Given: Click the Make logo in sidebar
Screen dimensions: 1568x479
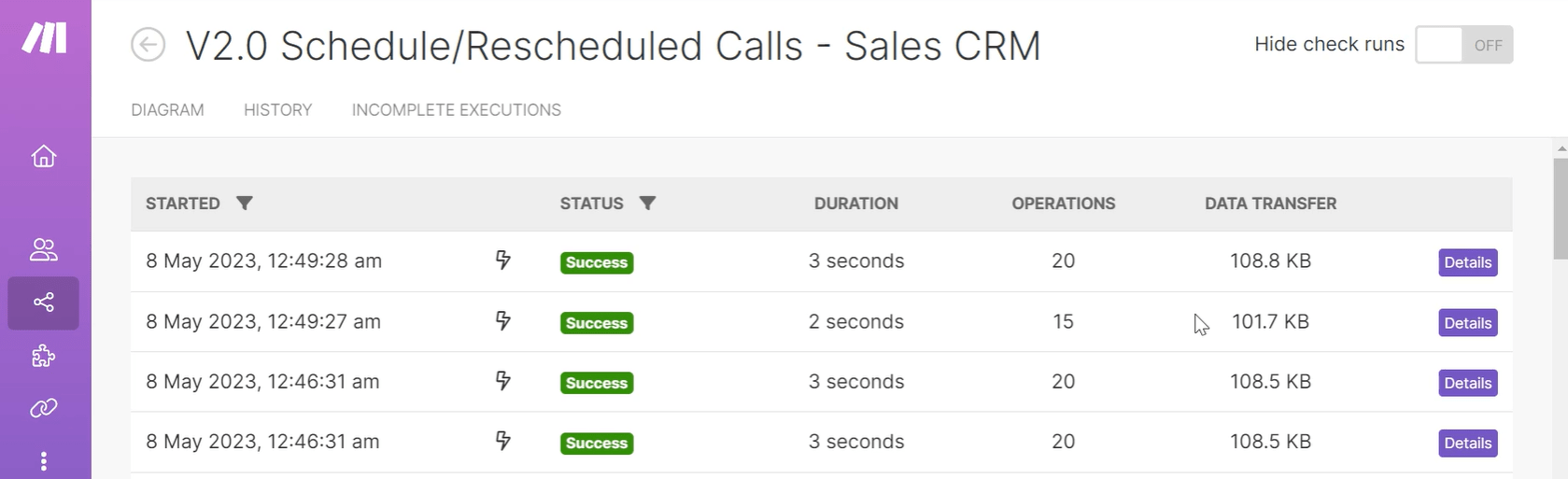Looking at the screenshot, I should point(44,37).
